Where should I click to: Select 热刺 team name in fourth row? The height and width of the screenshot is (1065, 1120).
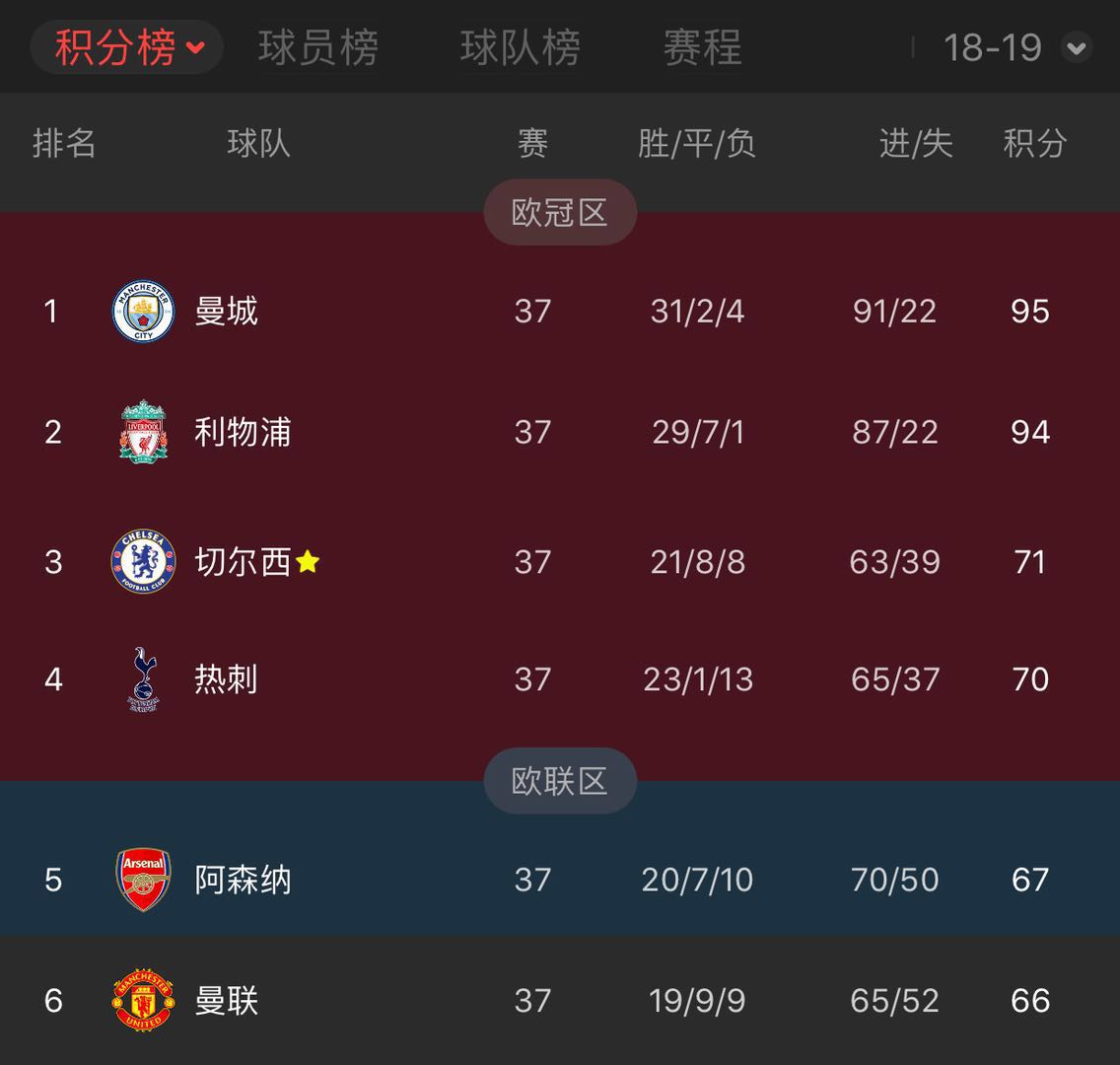click(x=226, y=679)
